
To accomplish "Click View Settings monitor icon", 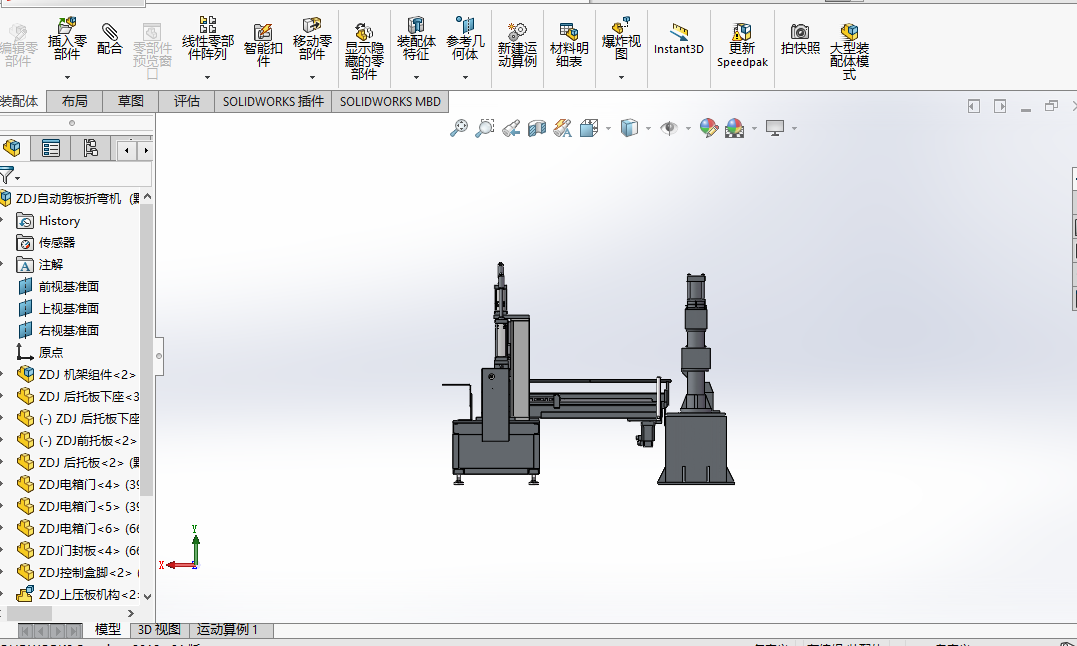I will coord(775,128).
